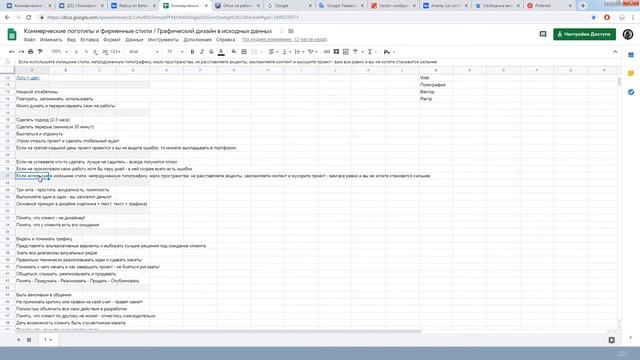The height and width of the screenshot is (360, 640).
Task: Open the Arial font family dropdown
Action: click(x=143, y=52)
